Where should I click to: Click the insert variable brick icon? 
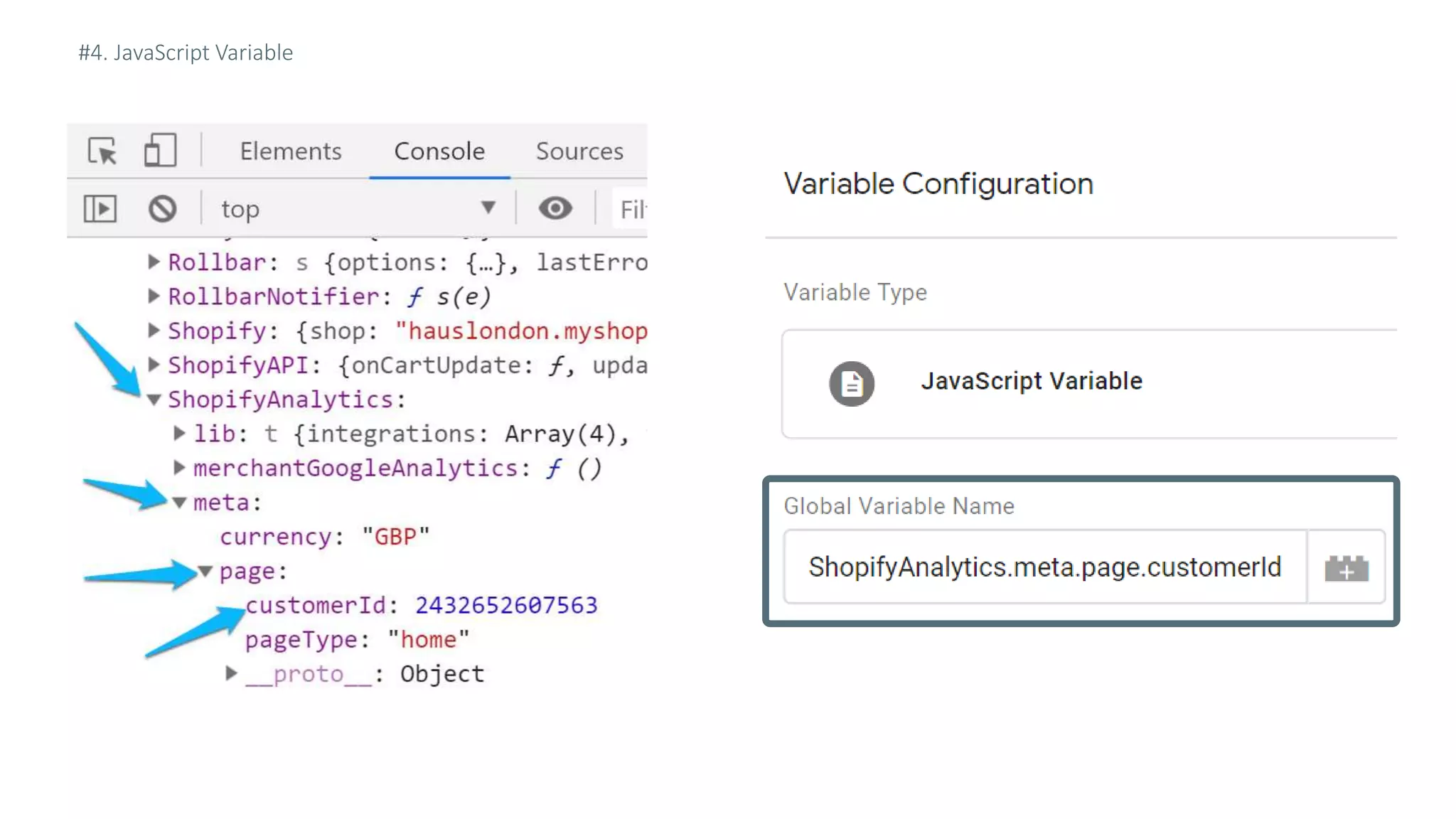1347,567
